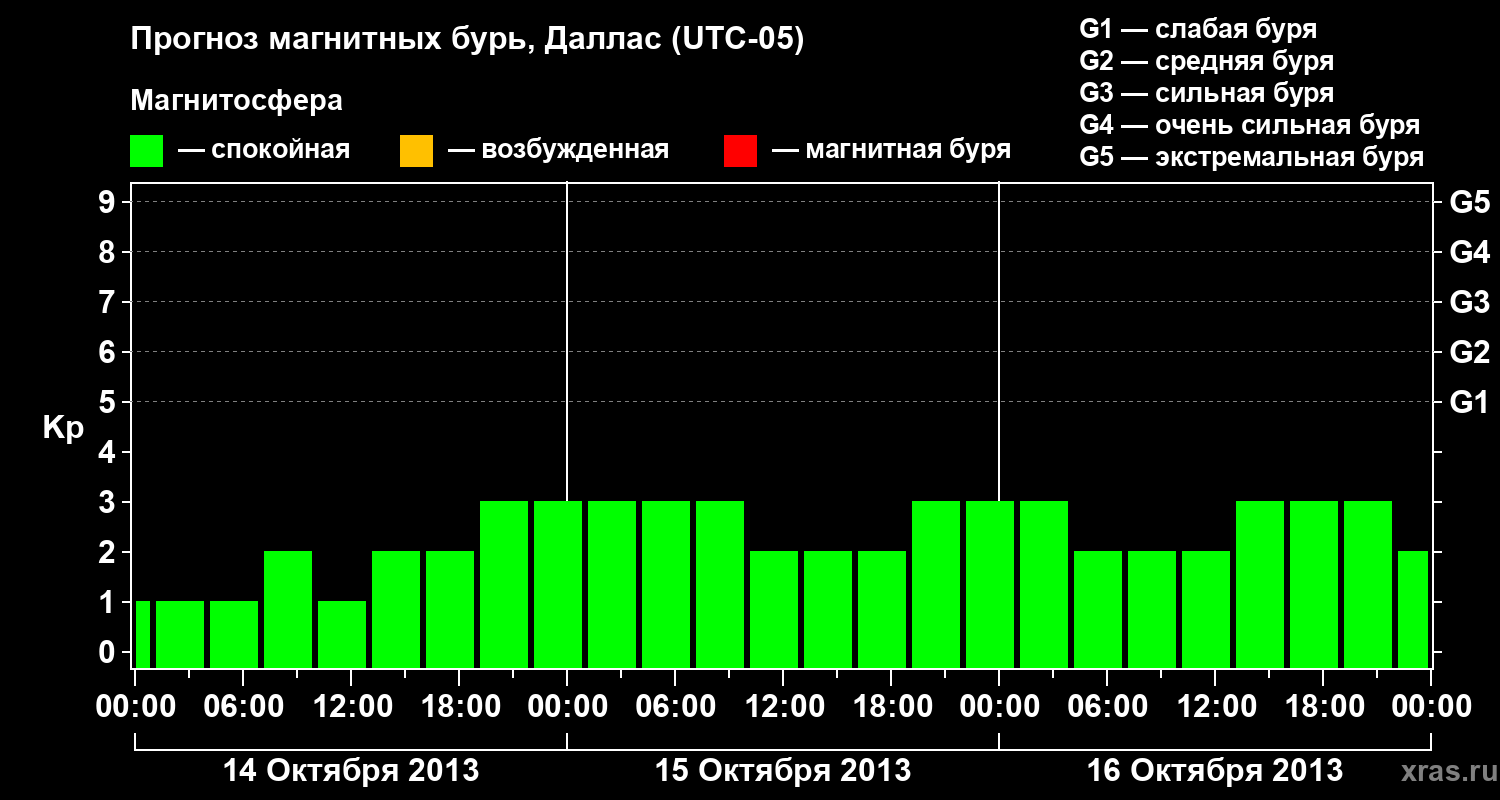
Task: Click the 'G3 — сильная буря' legend line
Action: (1207, 93)
